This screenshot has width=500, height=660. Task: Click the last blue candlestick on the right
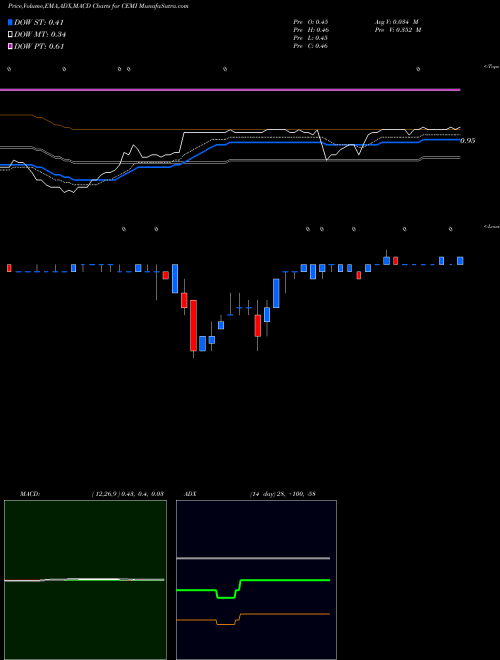tap(460, 261)
